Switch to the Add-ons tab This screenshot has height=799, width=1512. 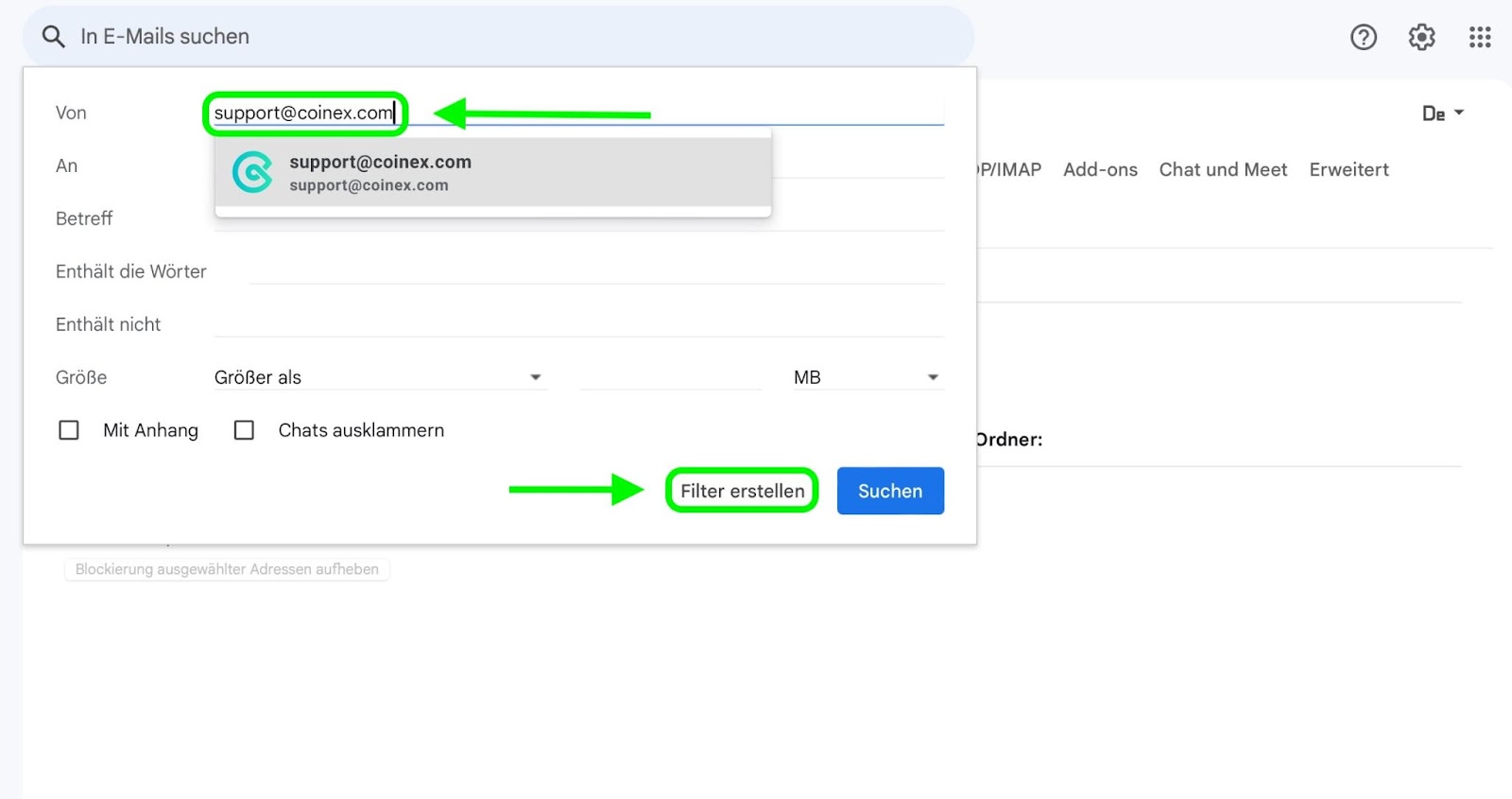coord(1100,169)
